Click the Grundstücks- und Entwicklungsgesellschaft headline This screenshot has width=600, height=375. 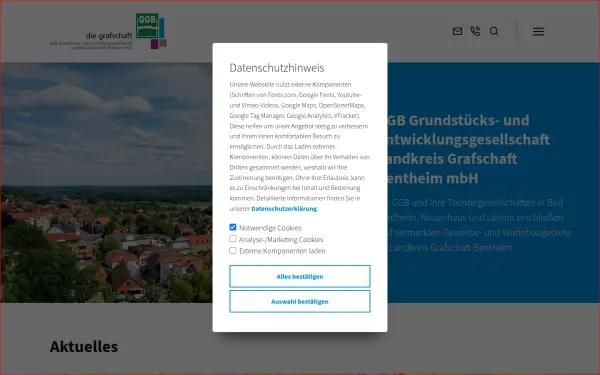(468, 149)
